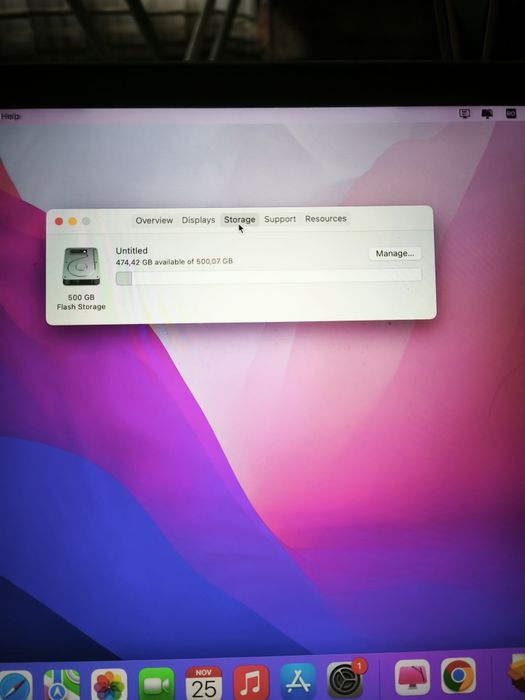
Task: Click the Manage... storage button
Action: click(395, 254)
